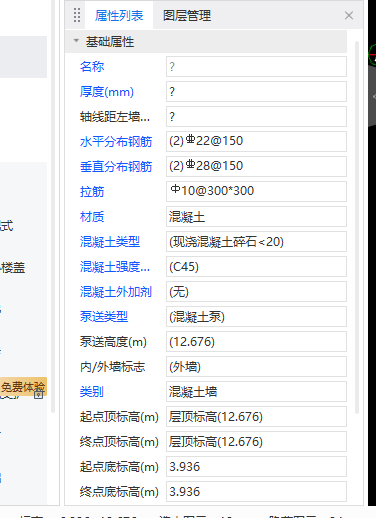Open the 类别 field showing 混凝土墙
376x518 pixels.
tap(256, 392)
